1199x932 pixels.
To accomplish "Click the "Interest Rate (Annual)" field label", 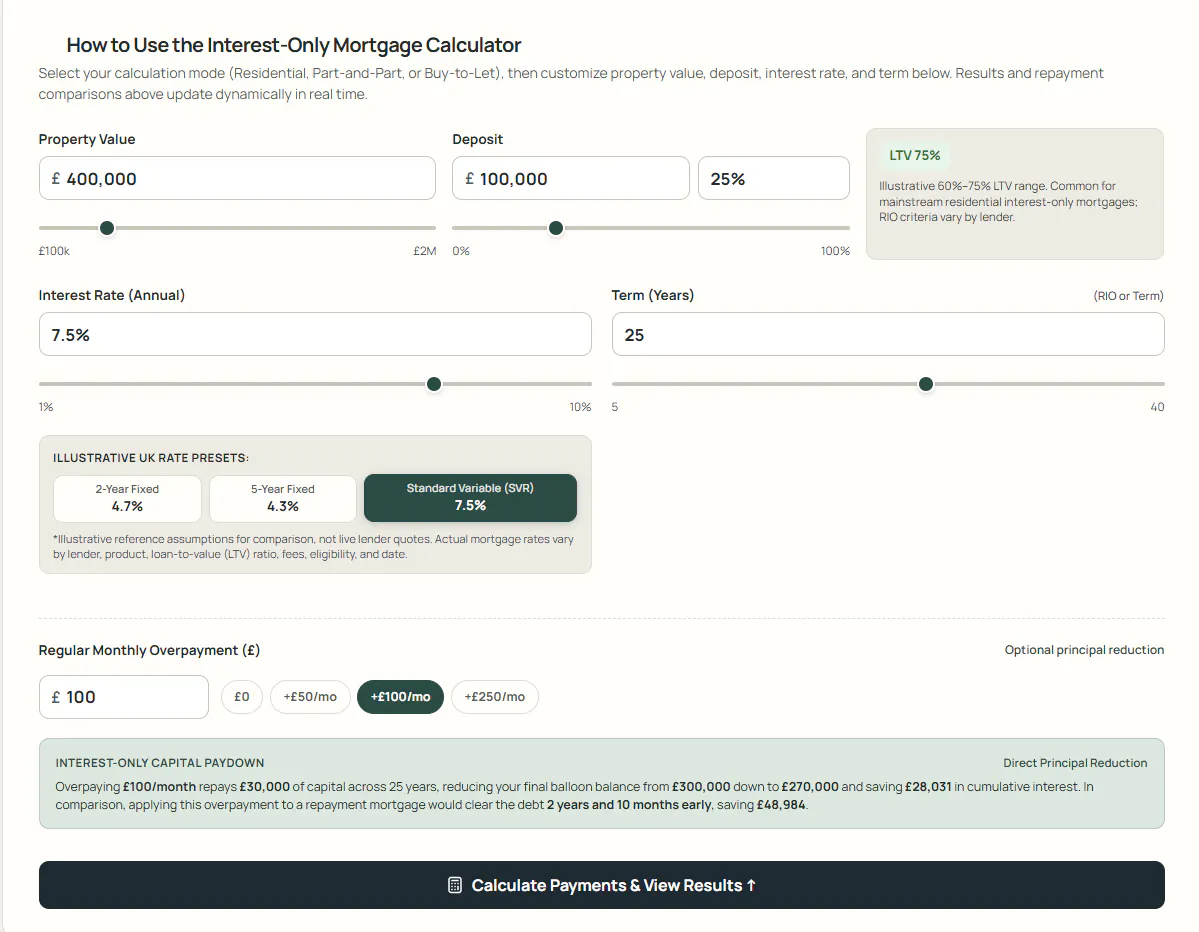I will pyautogui.click(x=112, y=295).
